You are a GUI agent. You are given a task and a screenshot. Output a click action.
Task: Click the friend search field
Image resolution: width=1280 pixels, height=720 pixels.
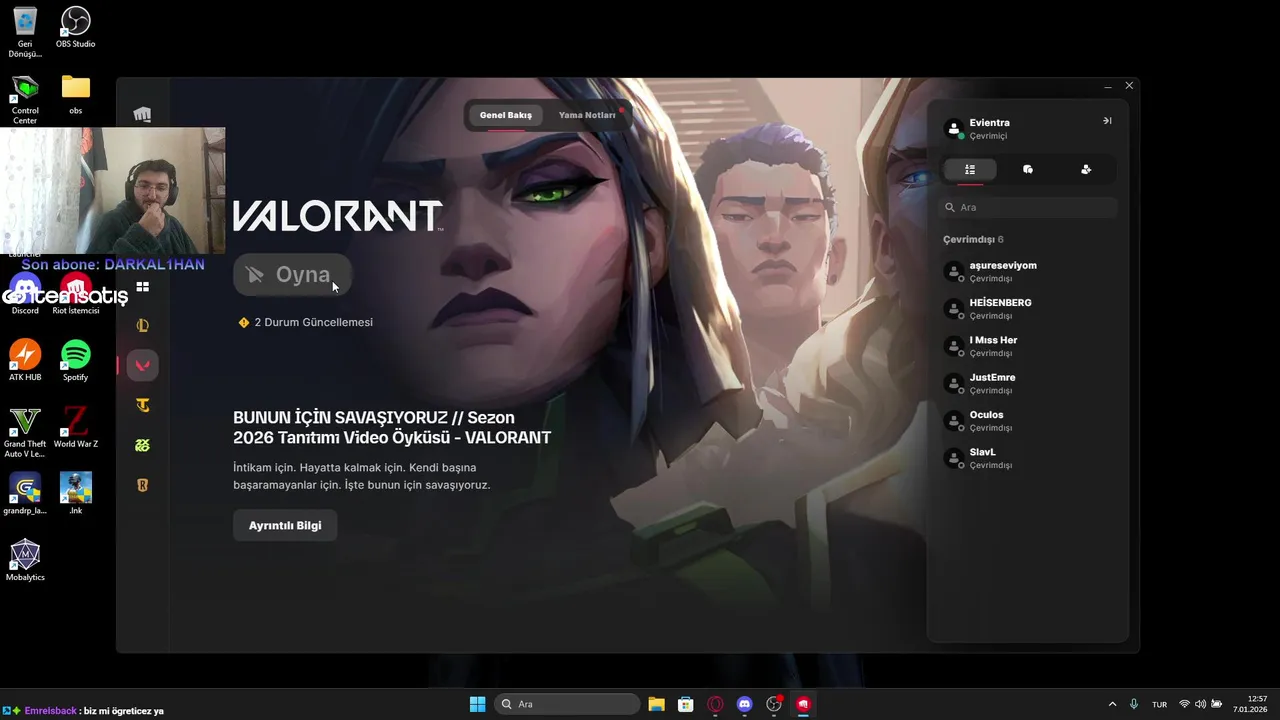[x=1027, y=207]
